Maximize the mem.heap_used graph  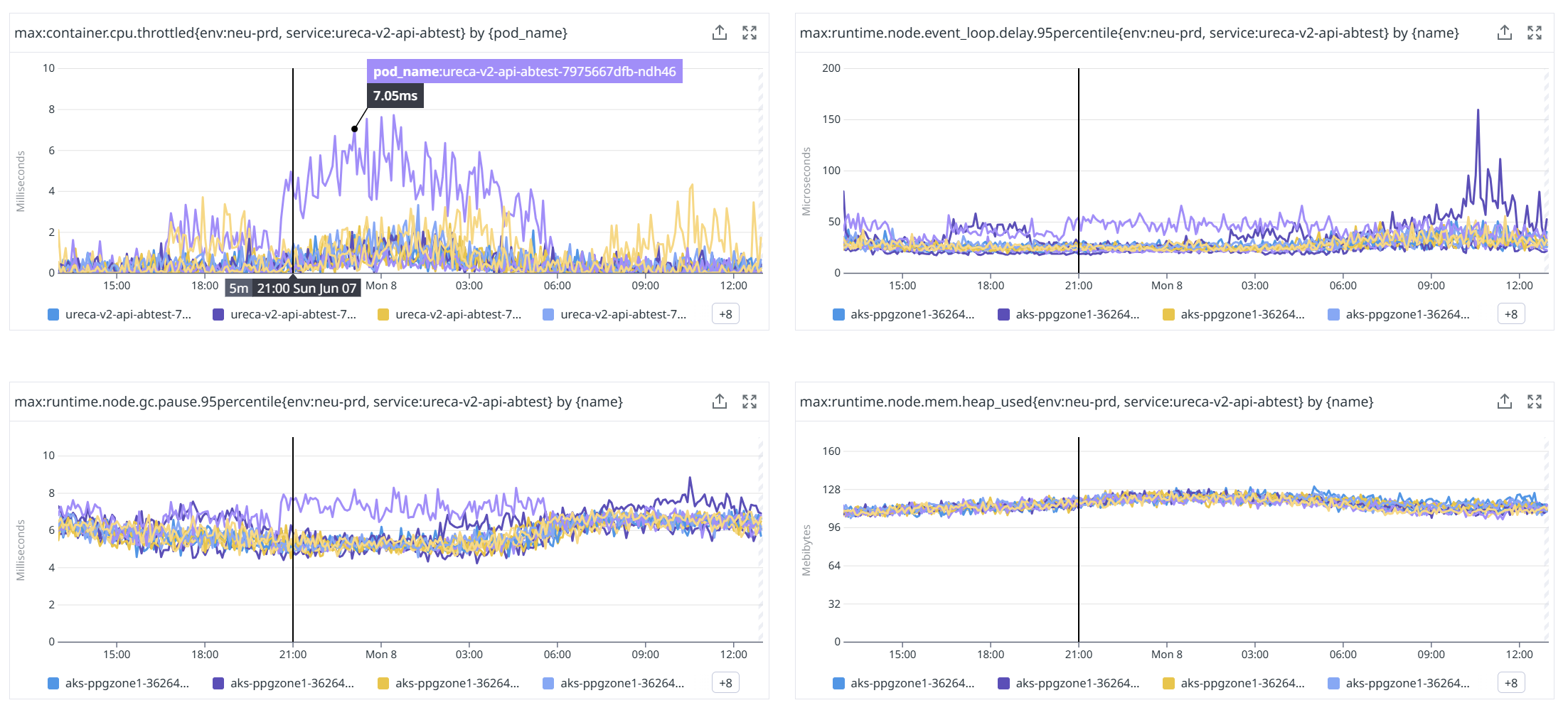[x=1535, y=402]
